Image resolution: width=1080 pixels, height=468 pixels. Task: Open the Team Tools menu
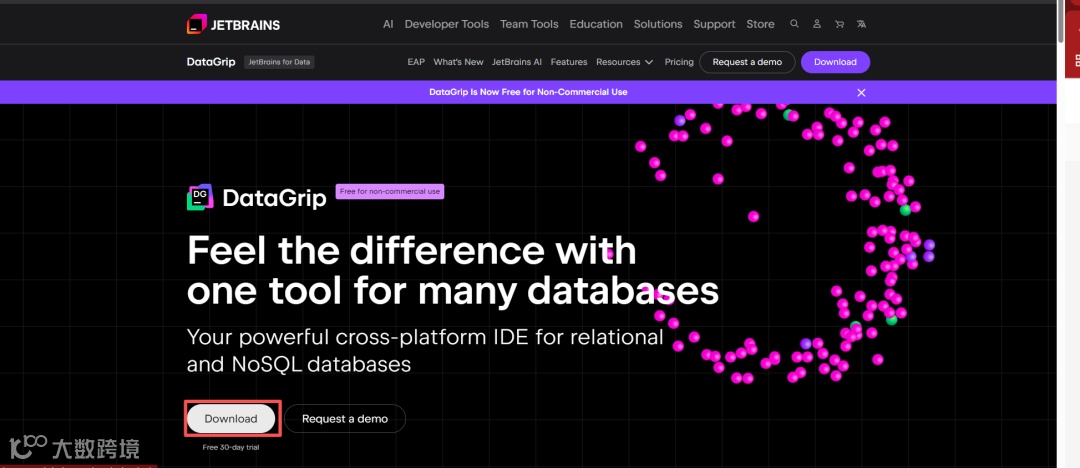(x=529, y=24)
